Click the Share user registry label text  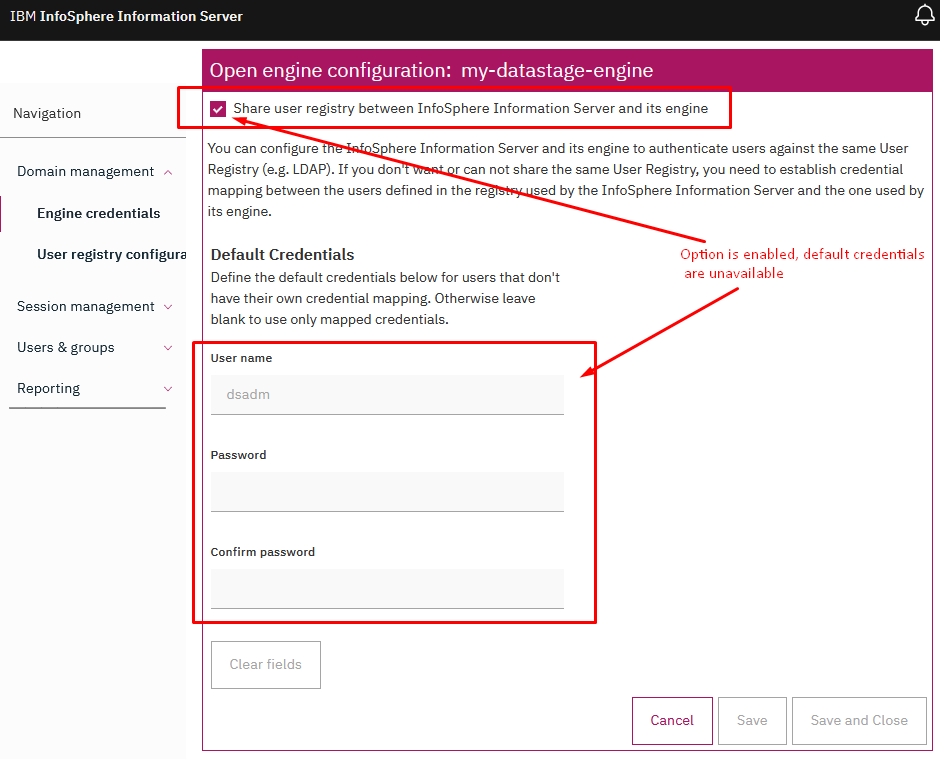[x=470, y=108]
